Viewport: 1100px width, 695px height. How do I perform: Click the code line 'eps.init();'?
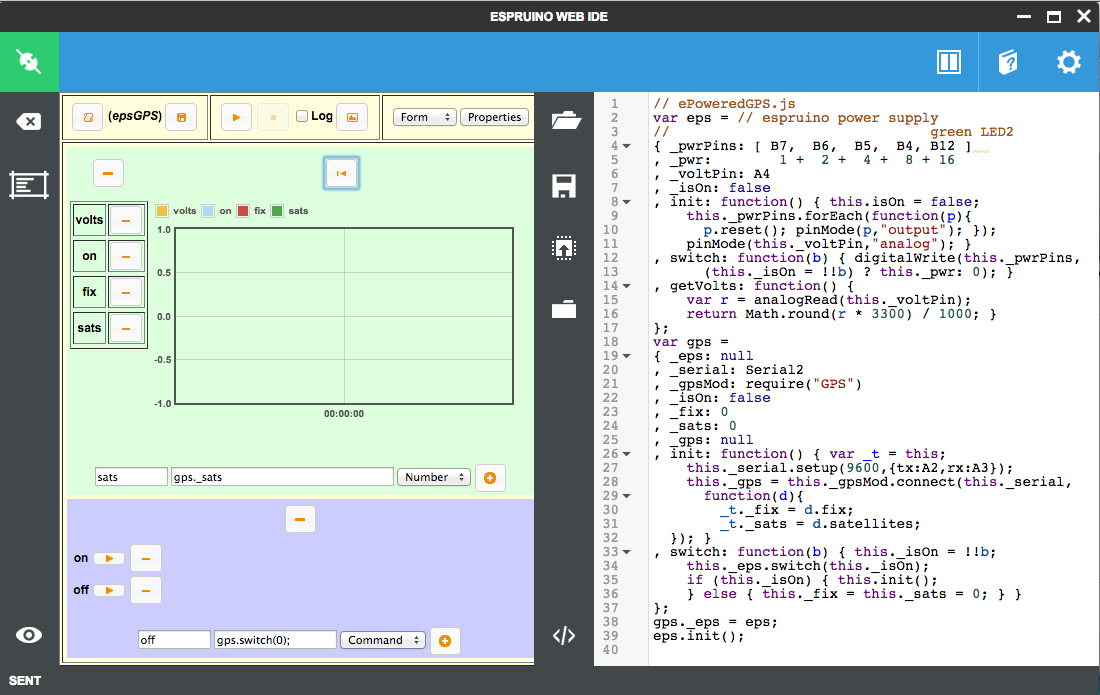pyautogui.click(x=698, y=636)
